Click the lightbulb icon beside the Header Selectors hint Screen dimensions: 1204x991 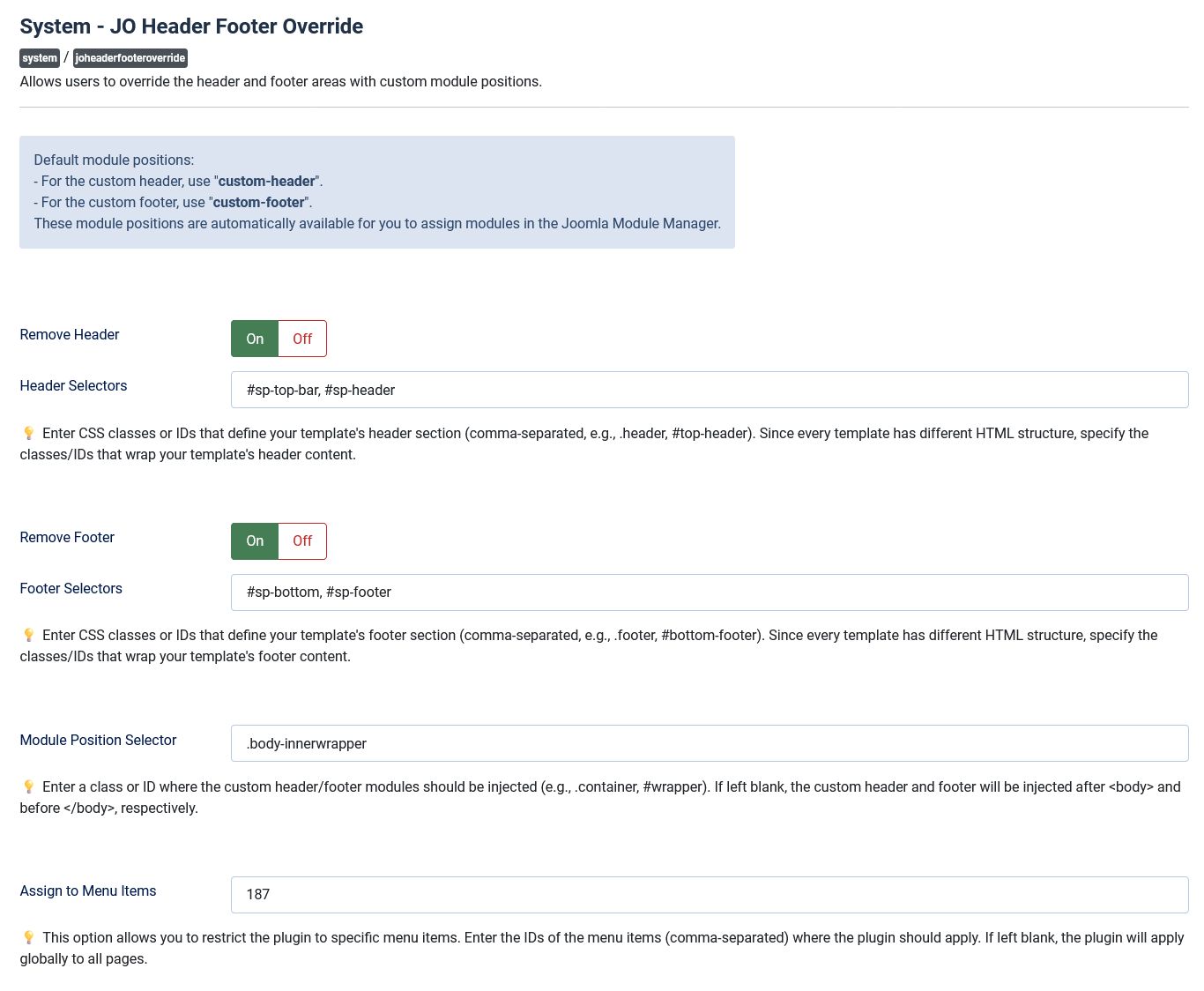point(28,433)
